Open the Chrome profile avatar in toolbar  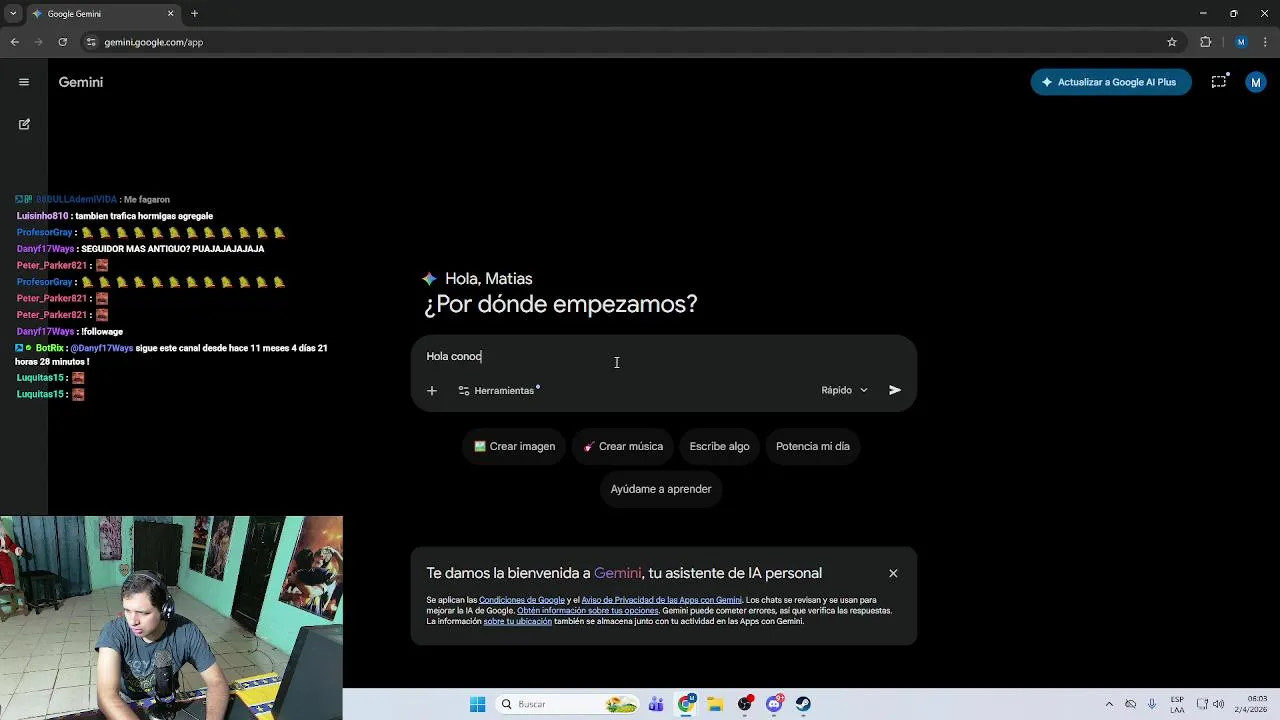tap(1241, 42)
